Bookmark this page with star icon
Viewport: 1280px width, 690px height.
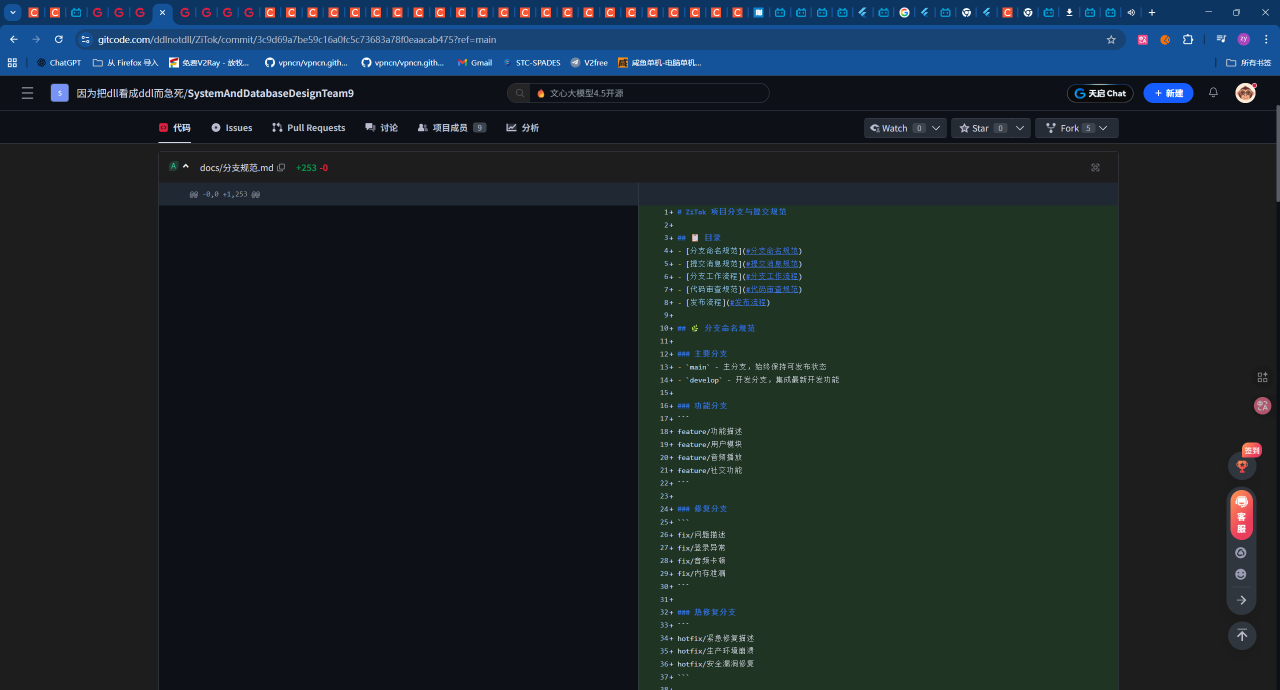[x=1111, y=40]
